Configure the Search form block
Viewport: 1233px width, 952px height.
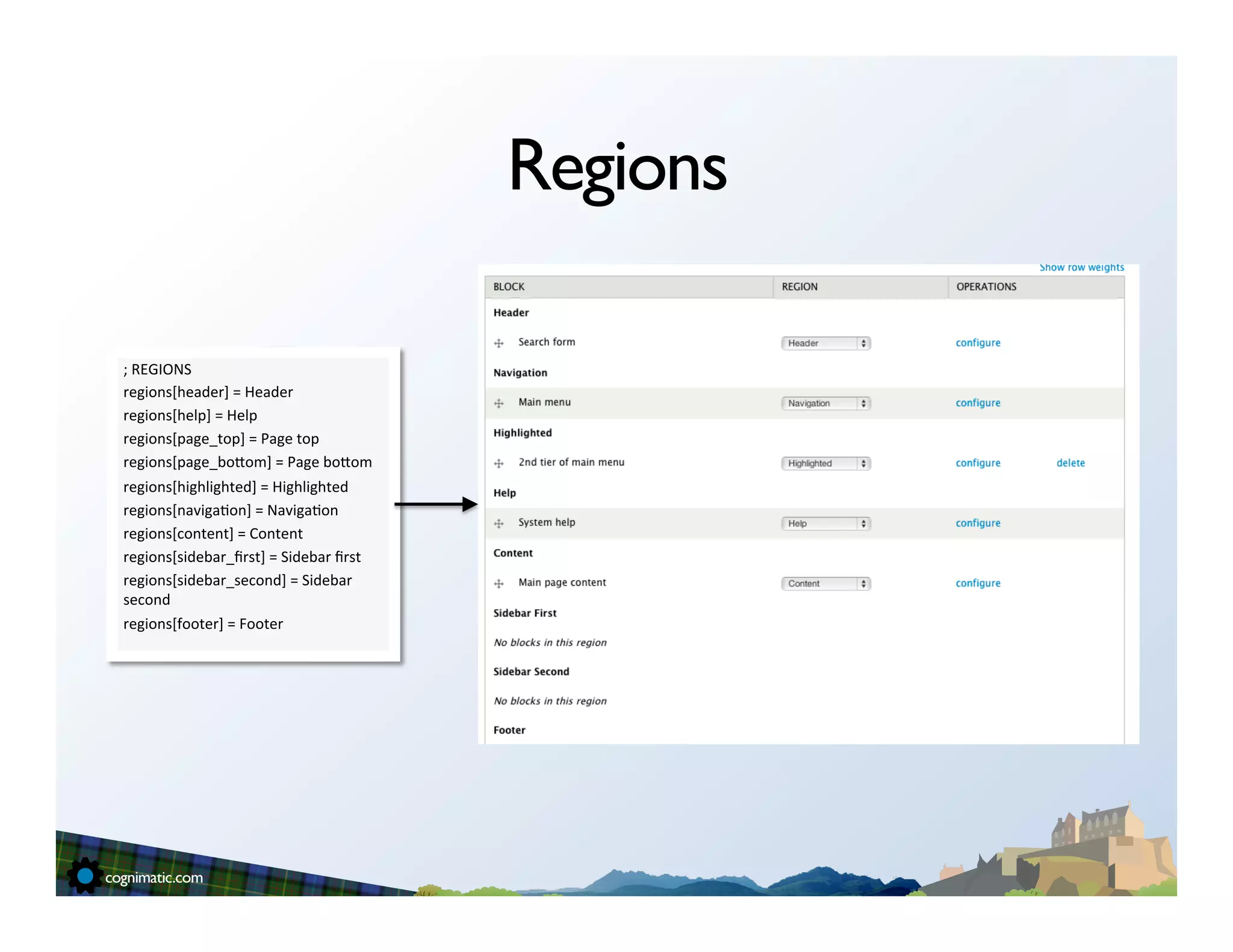coord(978,343)
